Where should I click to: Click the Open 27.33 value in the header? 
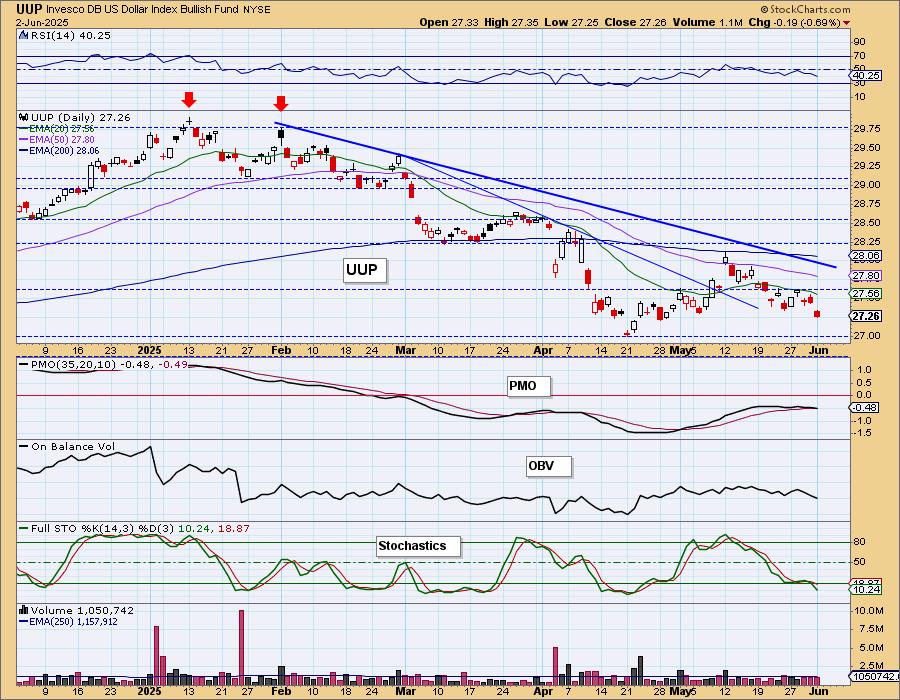pyautogui.click(x=447, y=22)
